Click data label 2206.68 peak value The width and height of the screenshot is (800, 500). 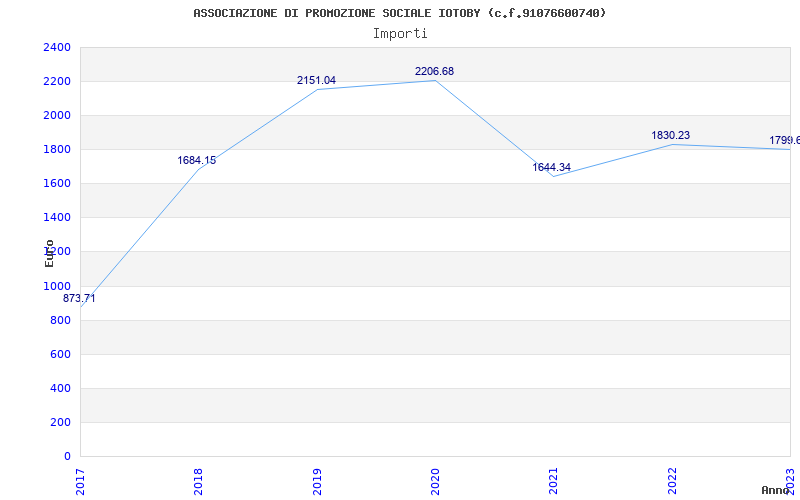(x=434, y=71)
